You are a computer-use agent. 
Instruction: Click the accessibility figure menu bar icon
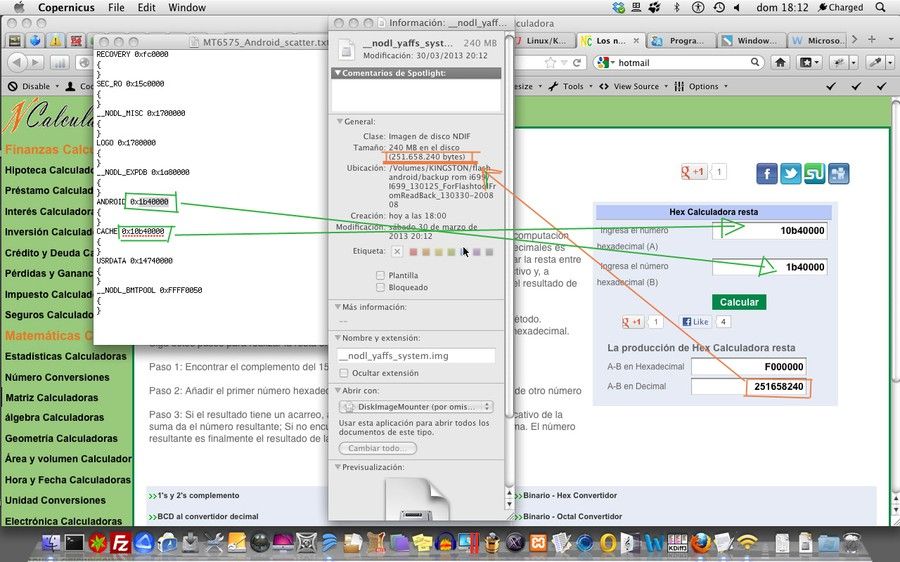click(698, 7)
